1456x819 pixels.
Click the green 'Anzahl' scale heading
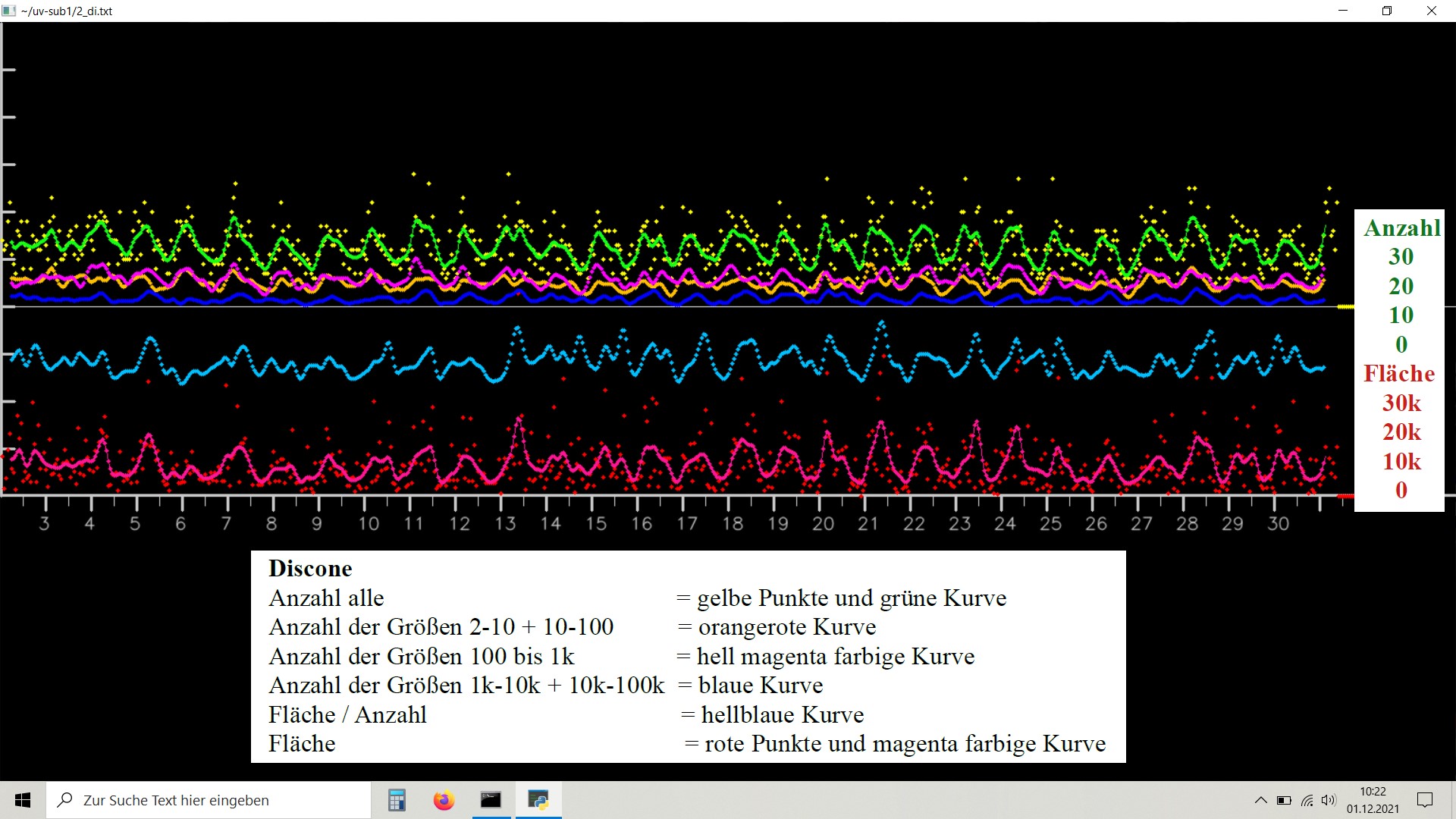click(1402, 228)
